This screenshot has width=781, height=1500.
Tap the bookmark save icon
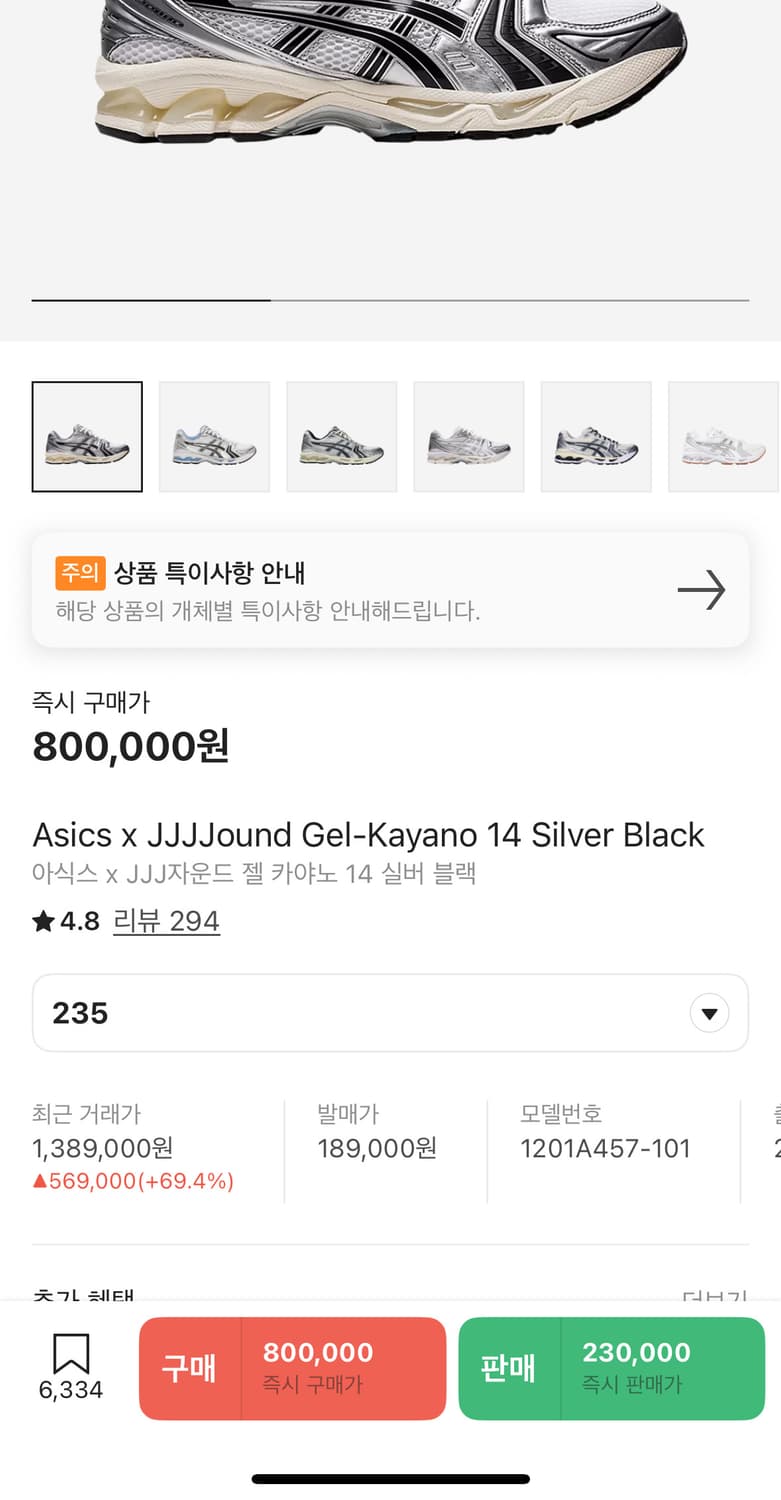pyautogui.click(x=71, y=1355)
